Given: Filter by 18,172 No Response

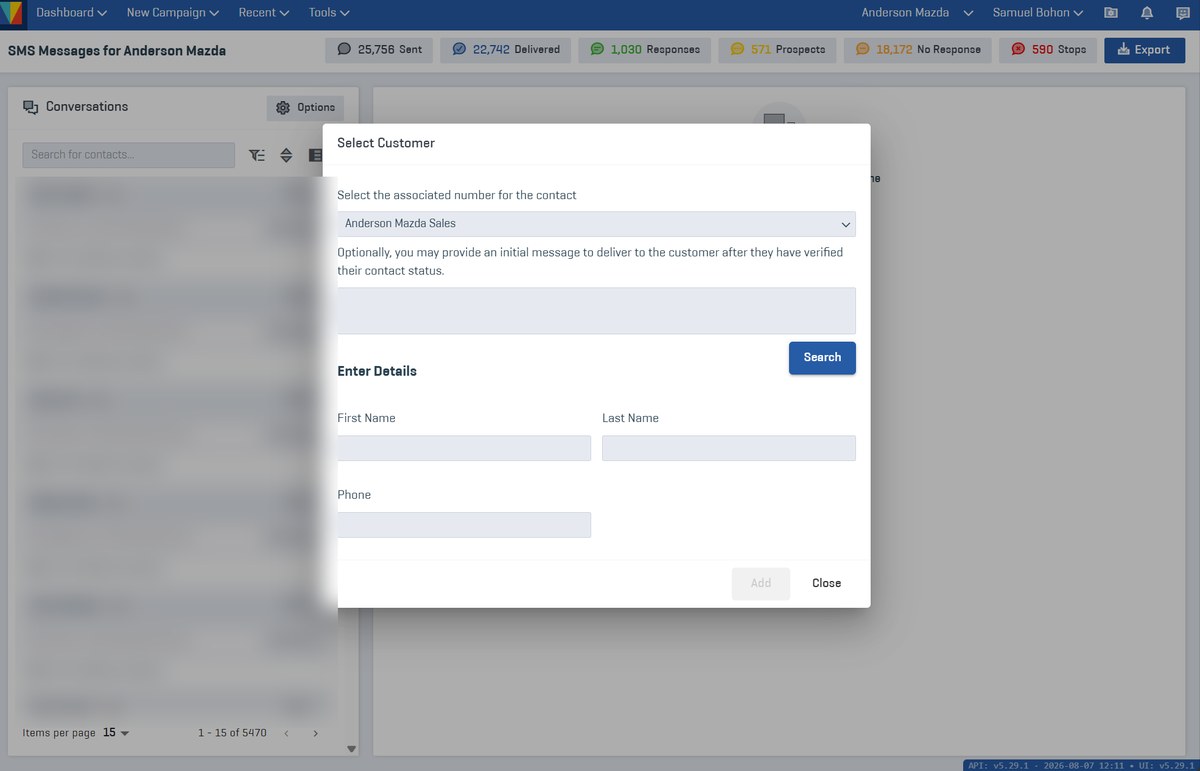Looking at the screenshot, I should click(917, 50).
